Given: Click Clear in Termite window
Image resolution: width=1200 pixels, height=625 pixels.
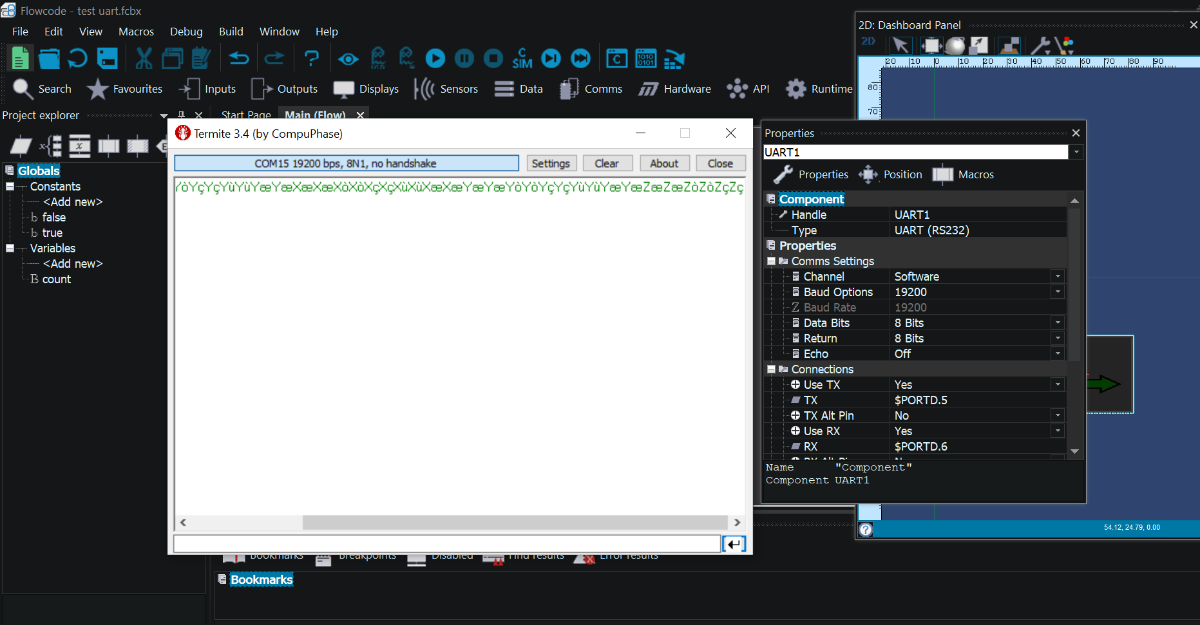Looking at the screenshot, I should [607, 164].
